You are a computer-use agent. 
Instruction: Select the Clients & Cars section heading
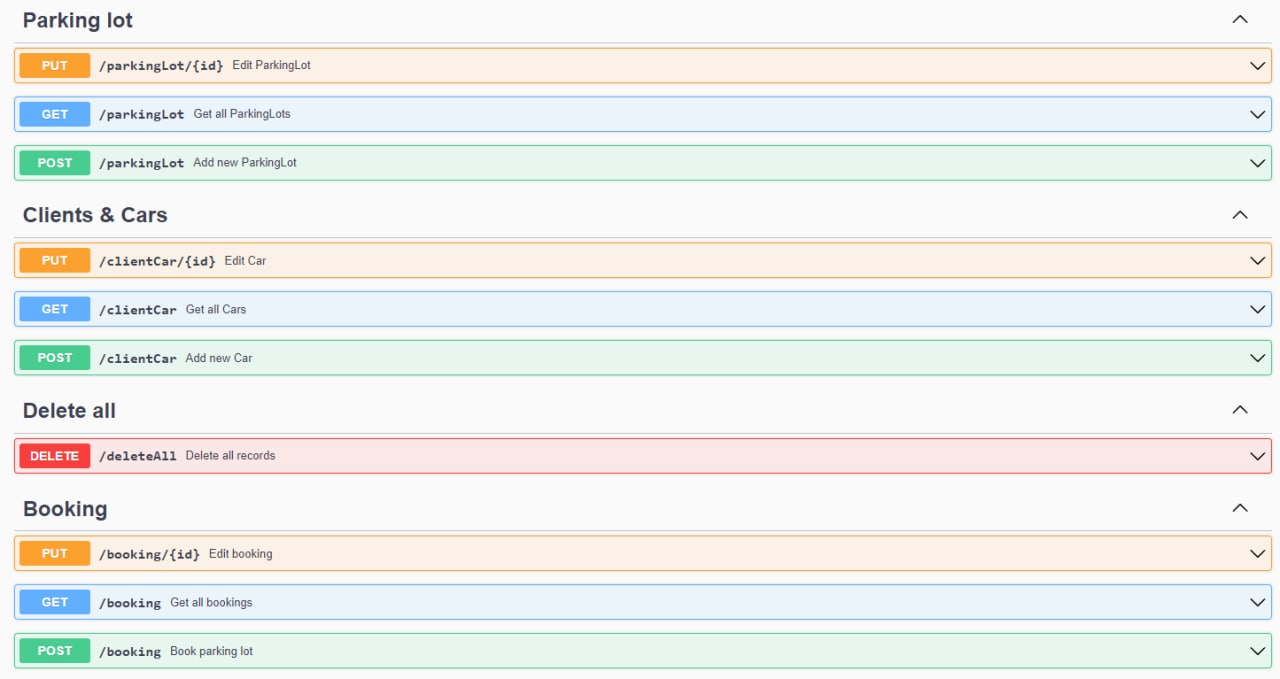coord(95,215)
